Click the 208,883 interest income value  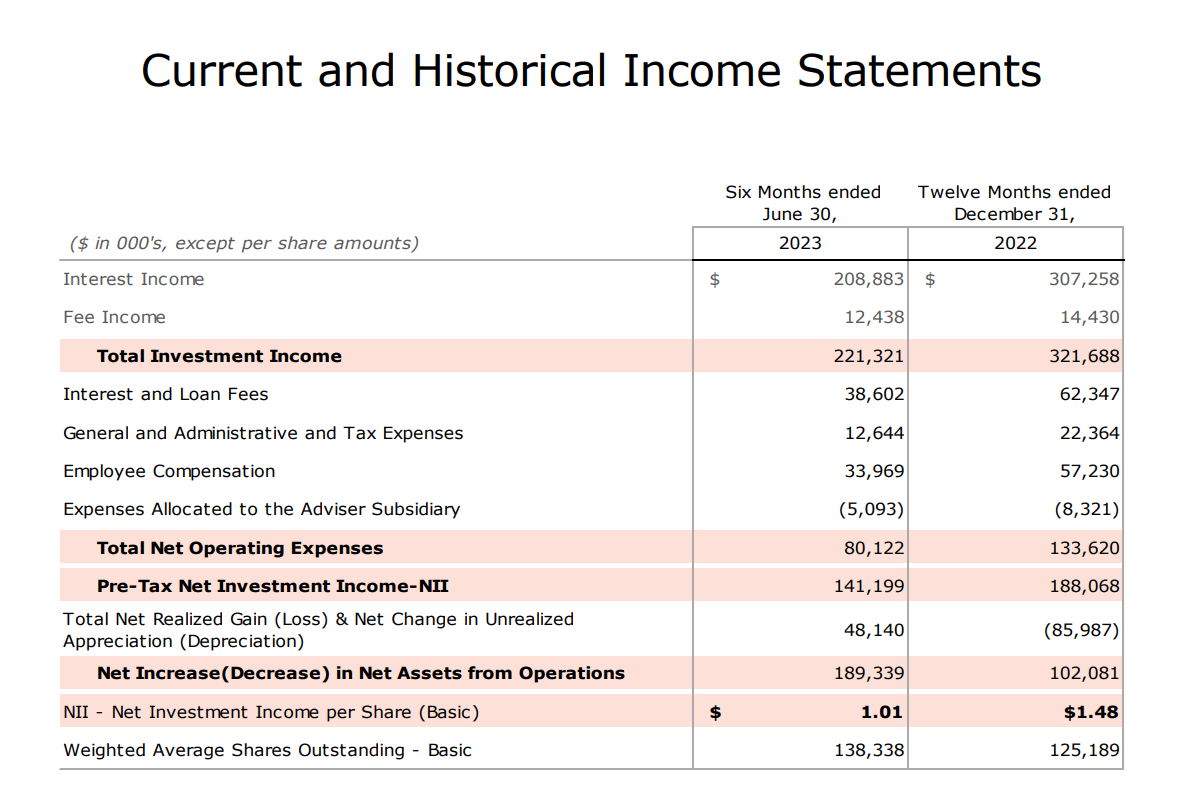(868, 279)
